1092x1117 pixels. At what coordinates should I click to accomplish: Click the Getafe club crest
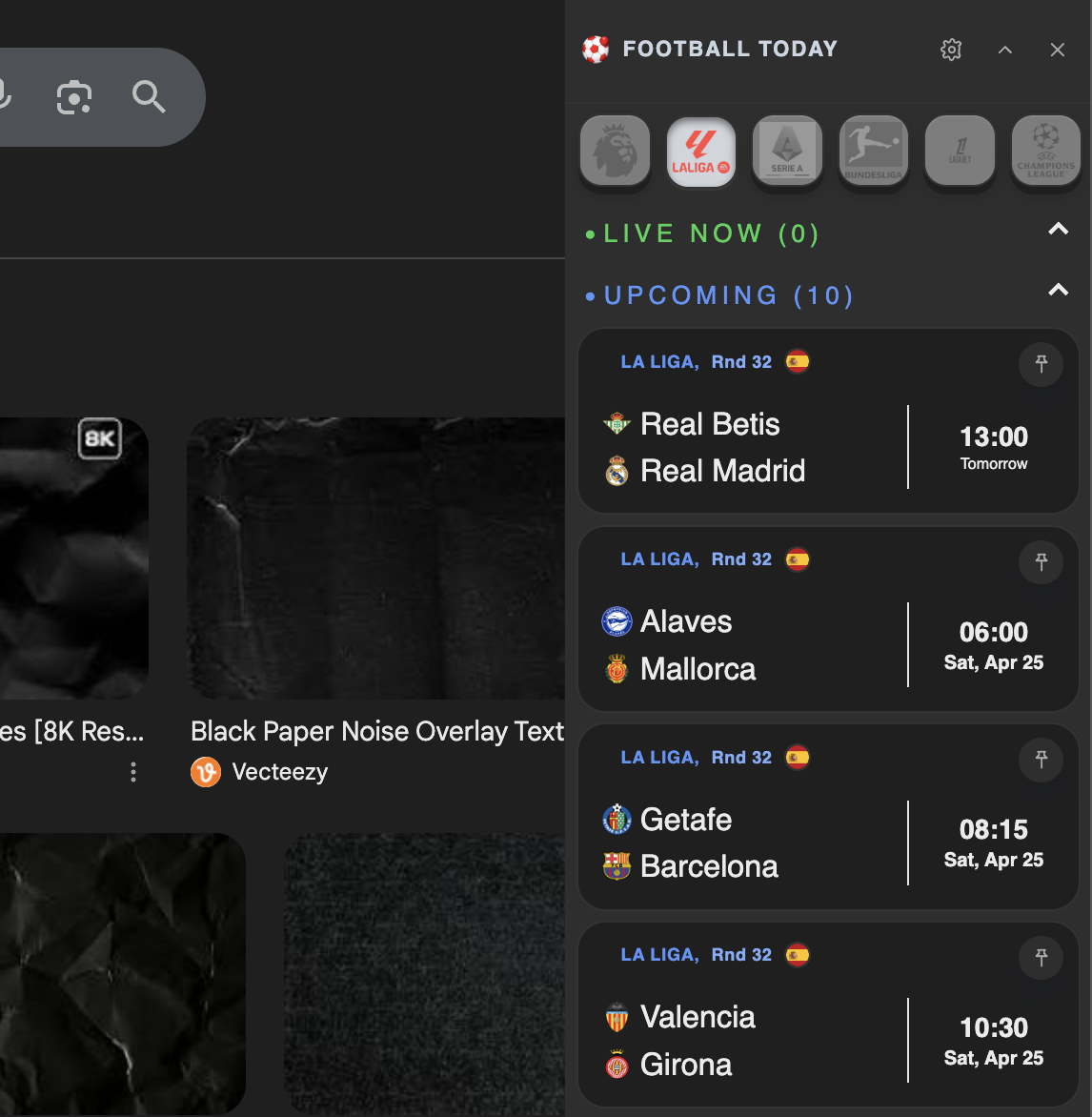[617, 820]
